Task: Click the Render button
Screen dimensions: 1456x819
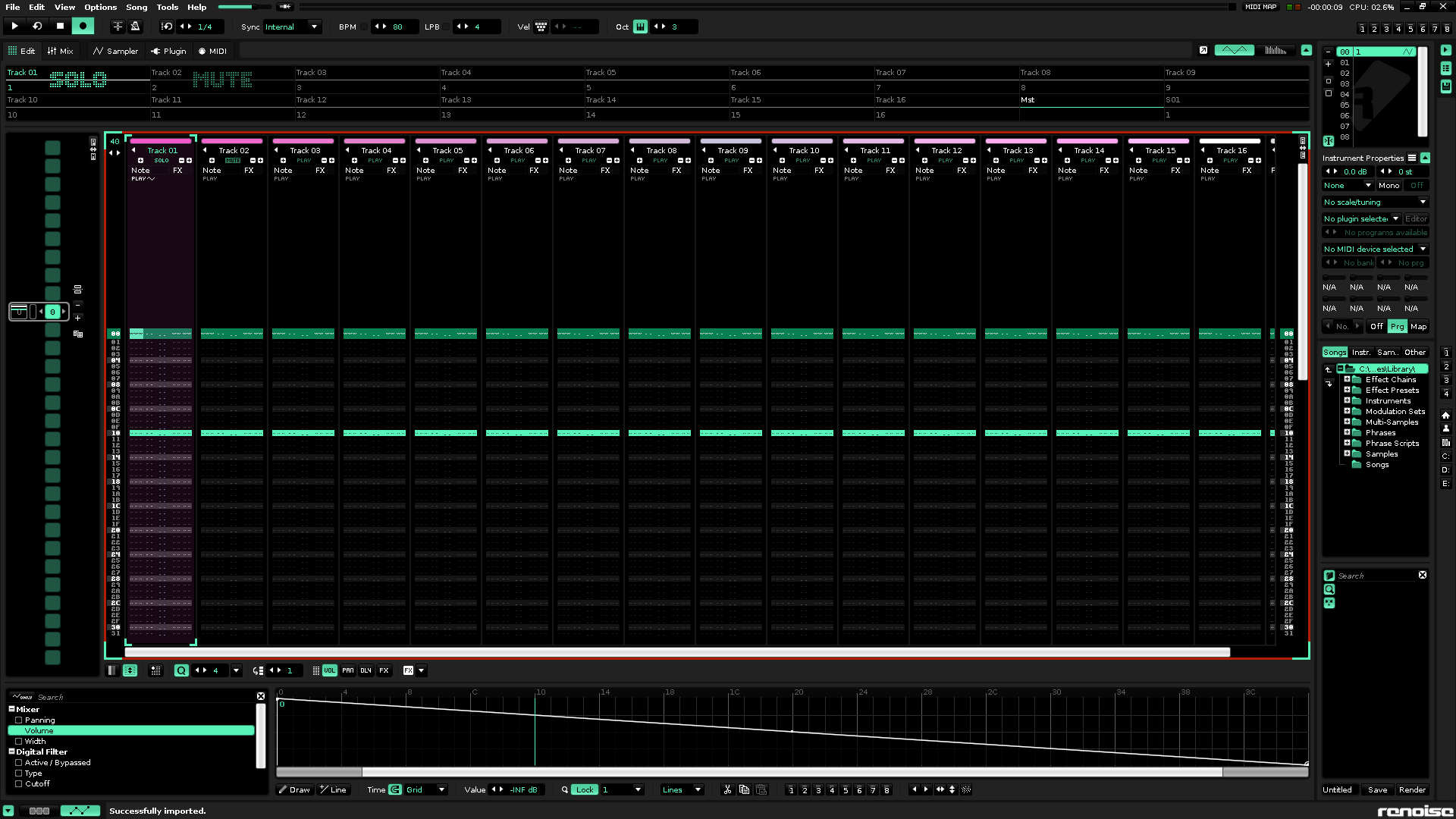Action: click(1412, 789)
